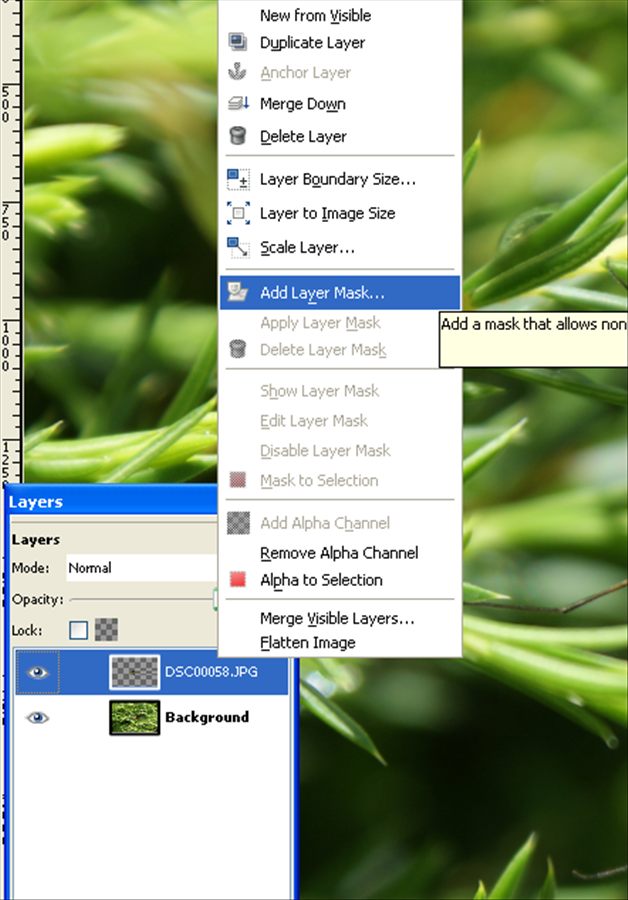Click the greyed Disable Layer Mask entry
628x900 pixels.
click(x=325, y=451)
